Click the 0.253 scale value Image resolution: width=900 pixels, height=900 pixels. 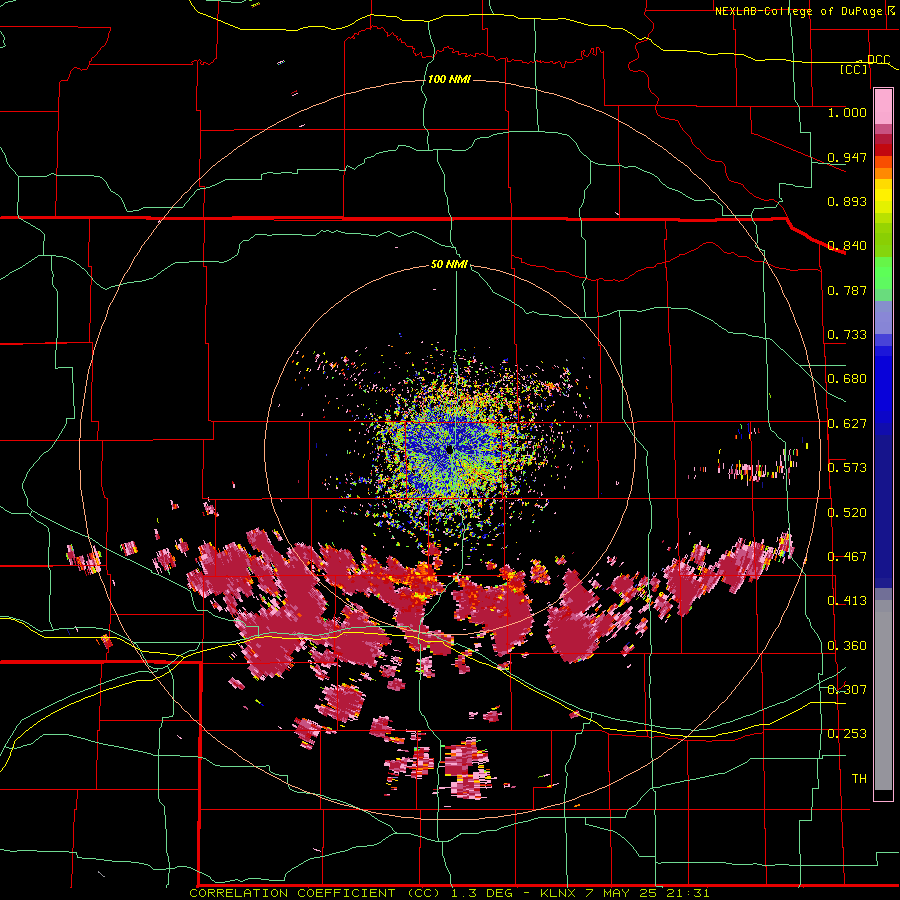(847, 734)
